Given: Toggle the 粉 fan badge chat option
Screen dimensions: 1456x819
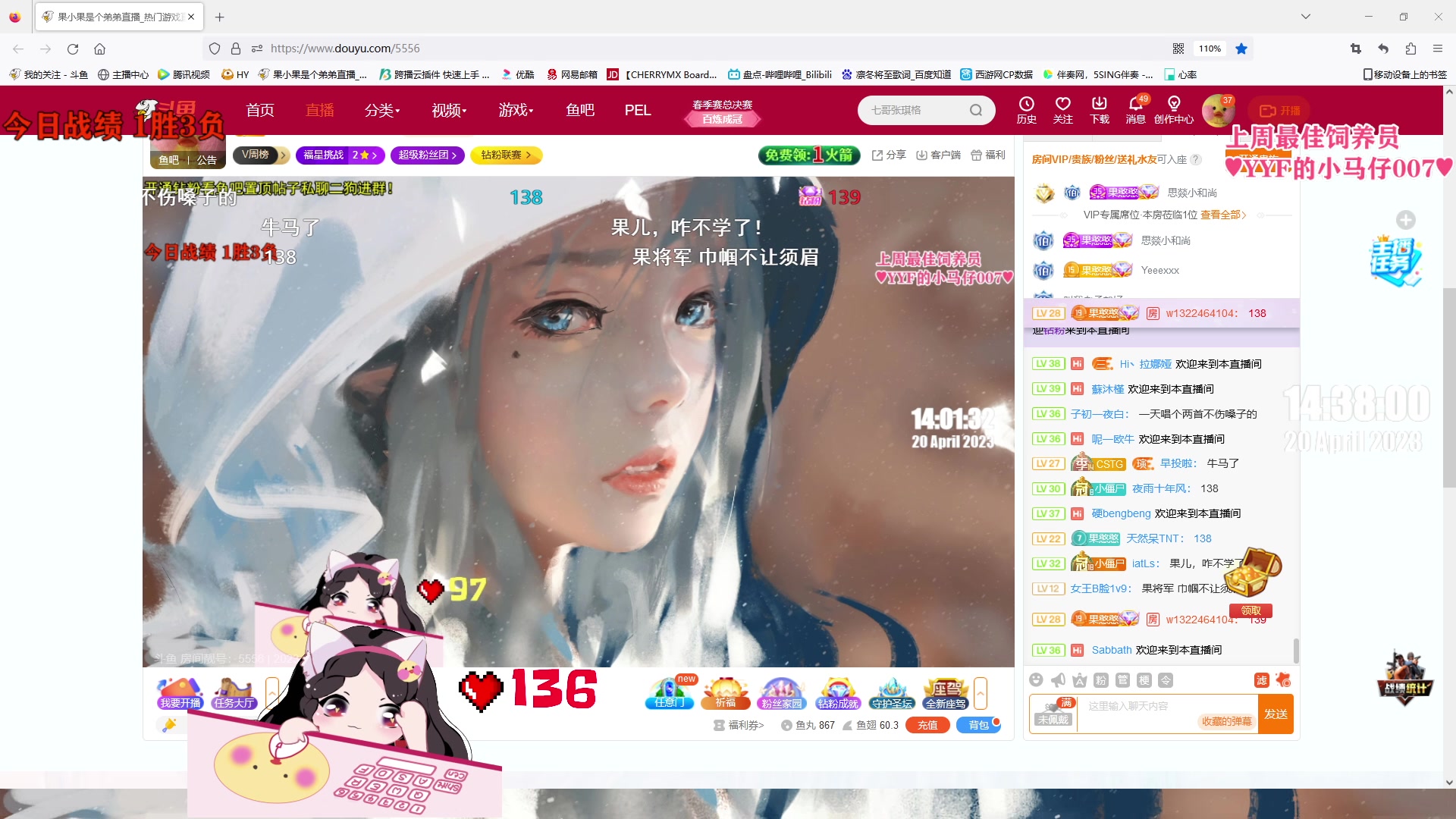Looking at the screenshot, I should pos(1101,680).
